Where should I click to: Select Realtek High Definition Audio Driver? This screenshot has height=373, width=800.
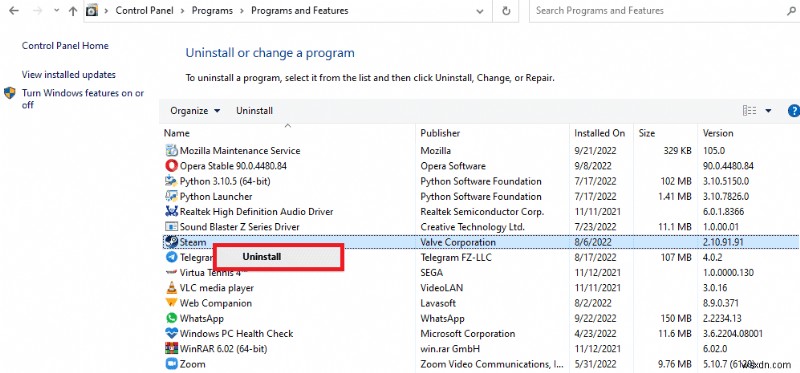[x=256, y=211]
